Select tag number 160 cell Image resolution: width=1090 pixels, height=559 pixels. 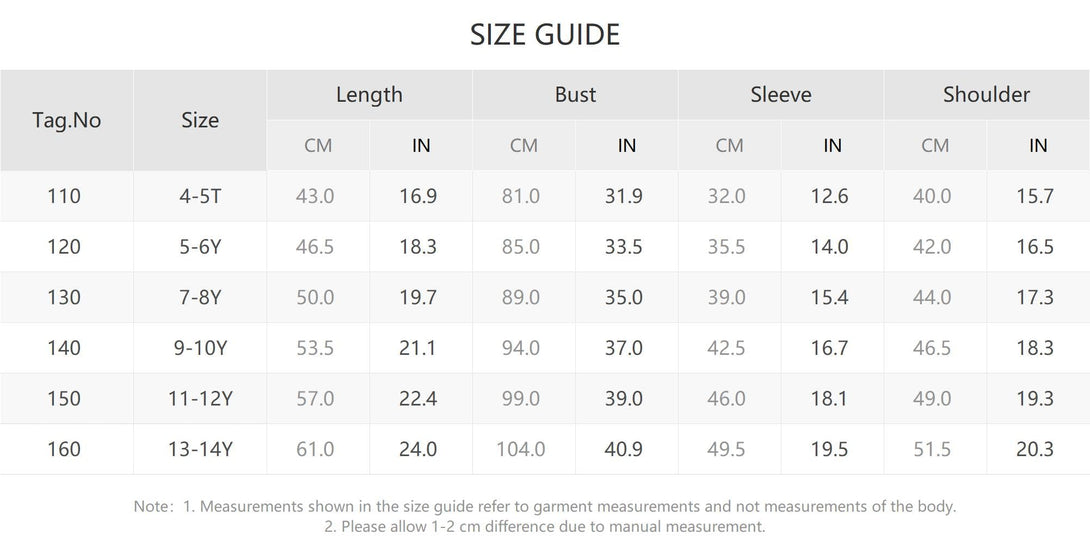pyautogui.click(x=64, y=449)
